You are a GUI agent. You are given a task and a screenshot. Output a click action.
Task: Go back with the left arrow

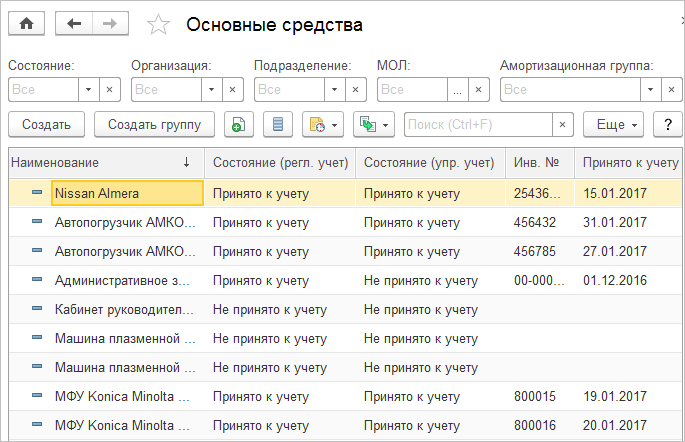(x=74, y=23)
